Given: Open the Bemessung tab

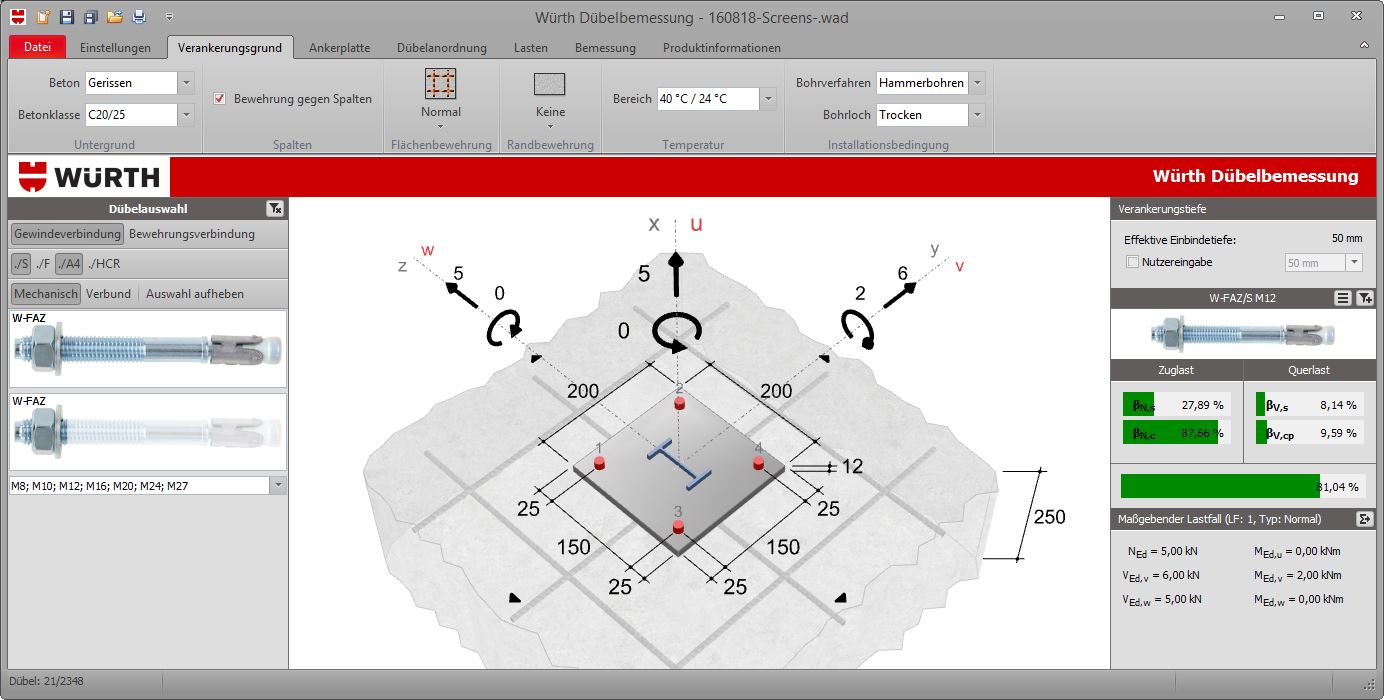Looking at the screenshot, I should tap(605, 47).
